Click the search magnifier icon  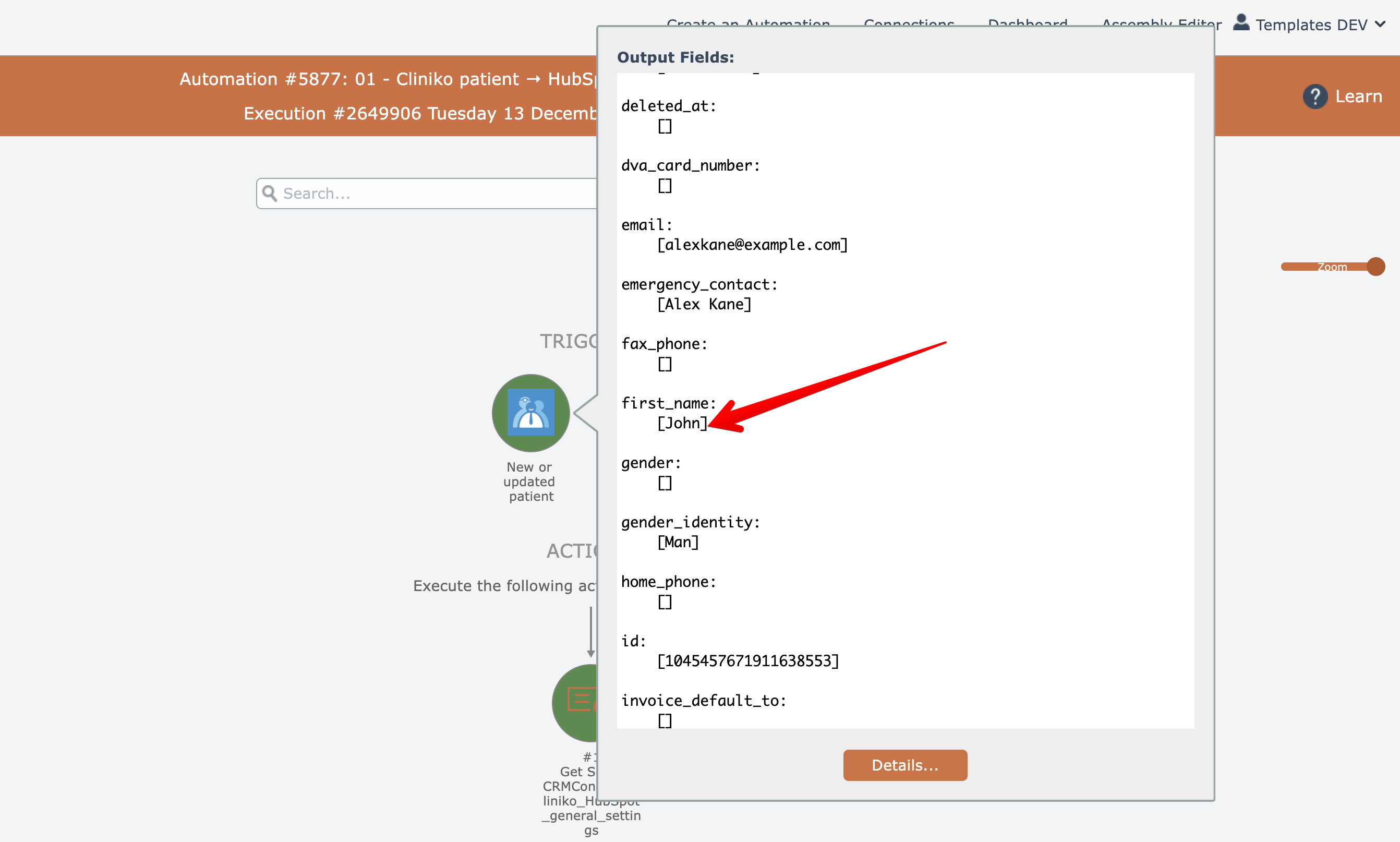click(270, 194)
